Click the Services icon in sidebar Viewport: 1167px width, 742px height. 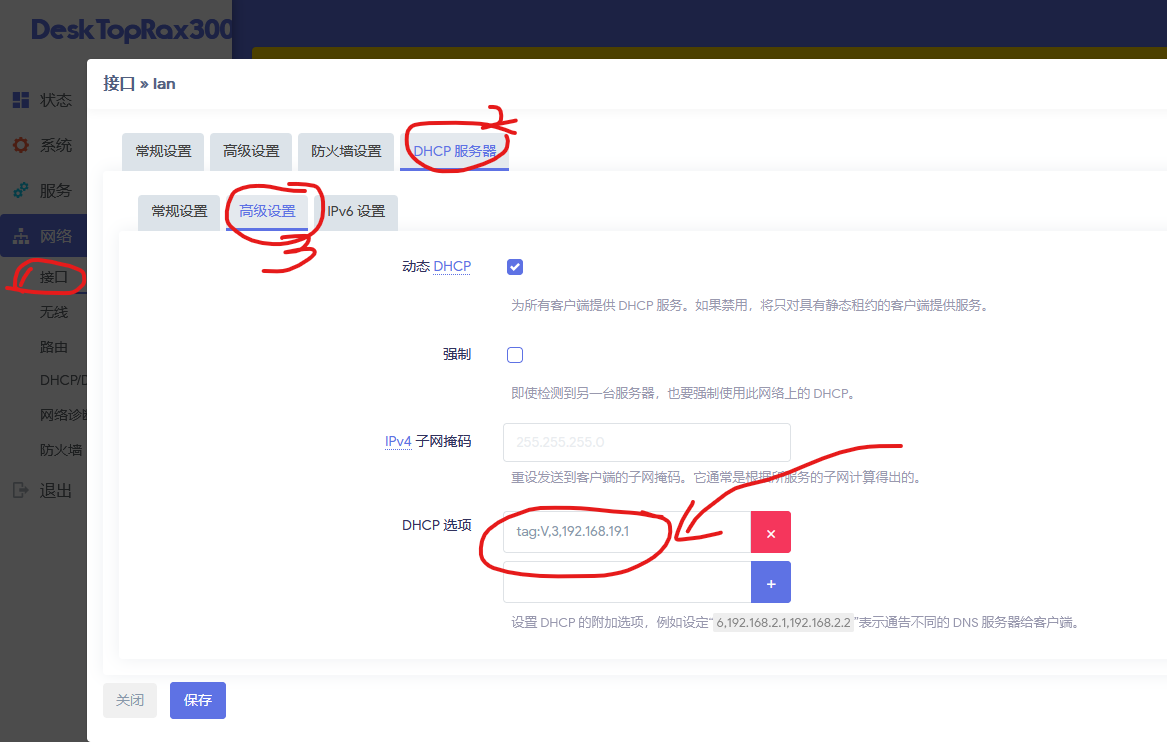click(x=20, y=190)
